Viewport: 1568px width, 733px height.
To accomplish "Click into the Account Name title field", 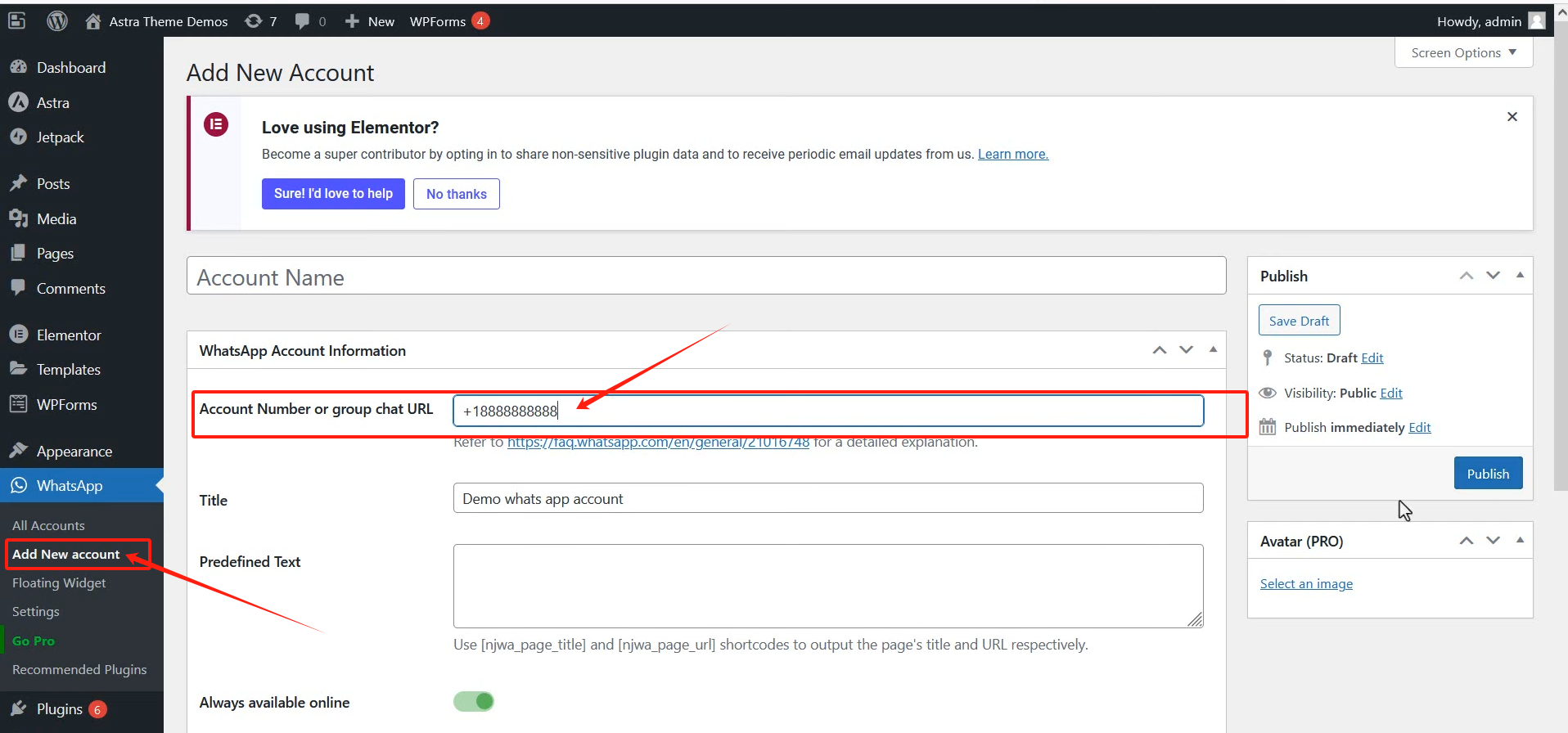I will (705, 277).
